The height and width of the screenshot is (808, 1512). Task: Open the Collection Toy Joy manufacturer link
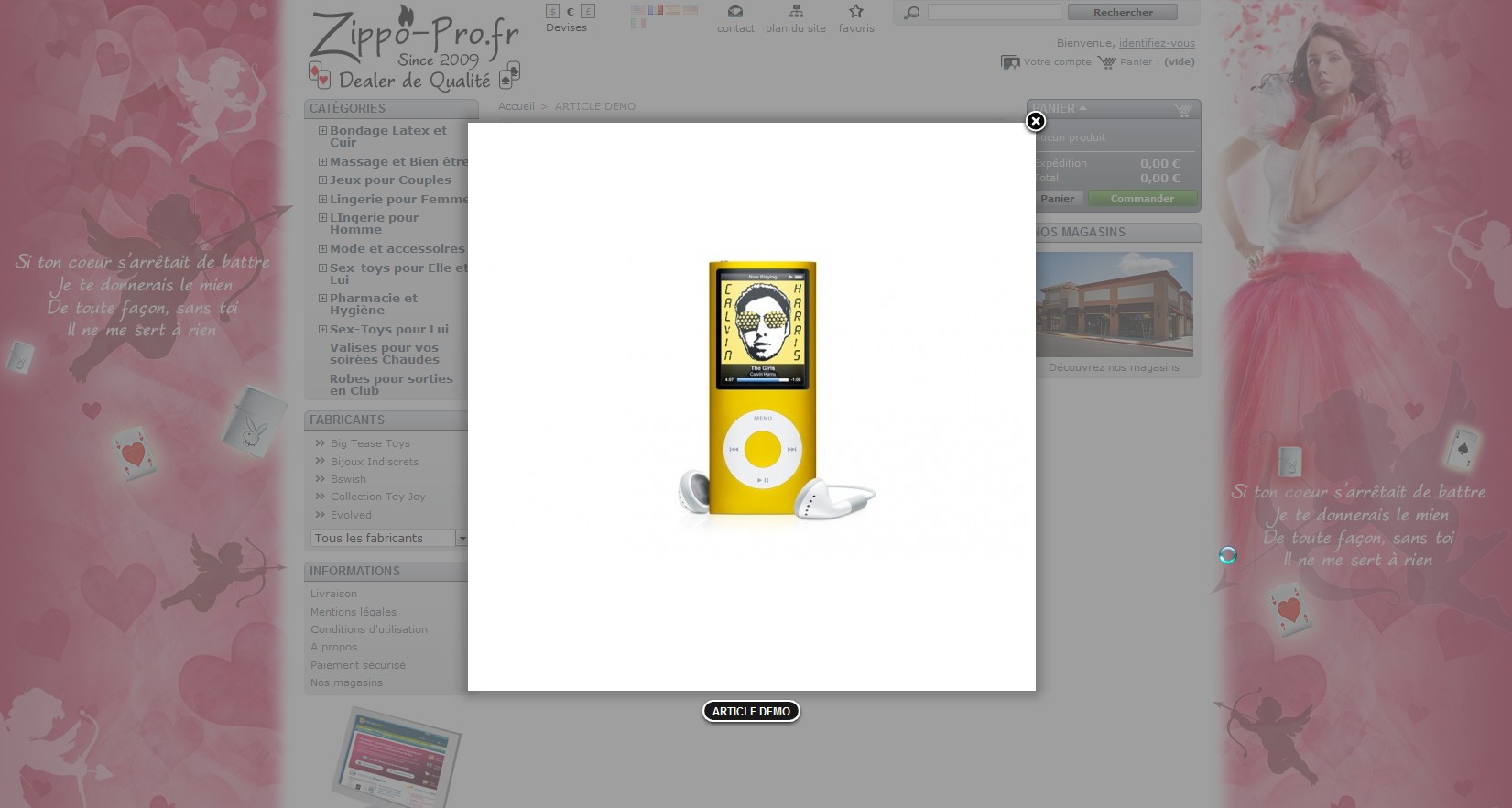tap(378, 497)
